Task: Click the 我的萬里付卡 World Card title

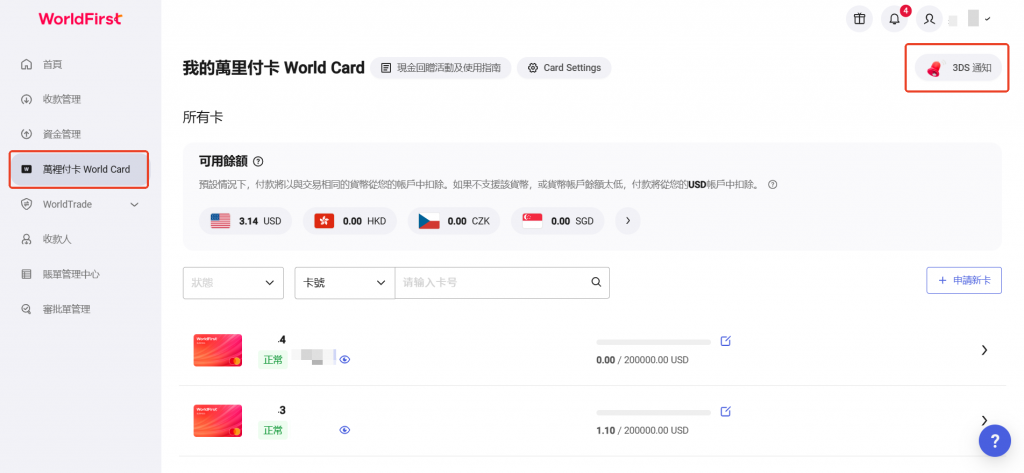Action: click(274, 68)
